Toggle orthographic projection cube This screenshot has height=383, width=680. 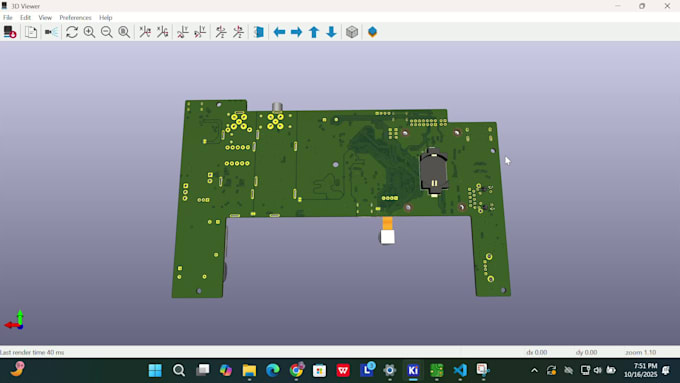coord(352,32)
